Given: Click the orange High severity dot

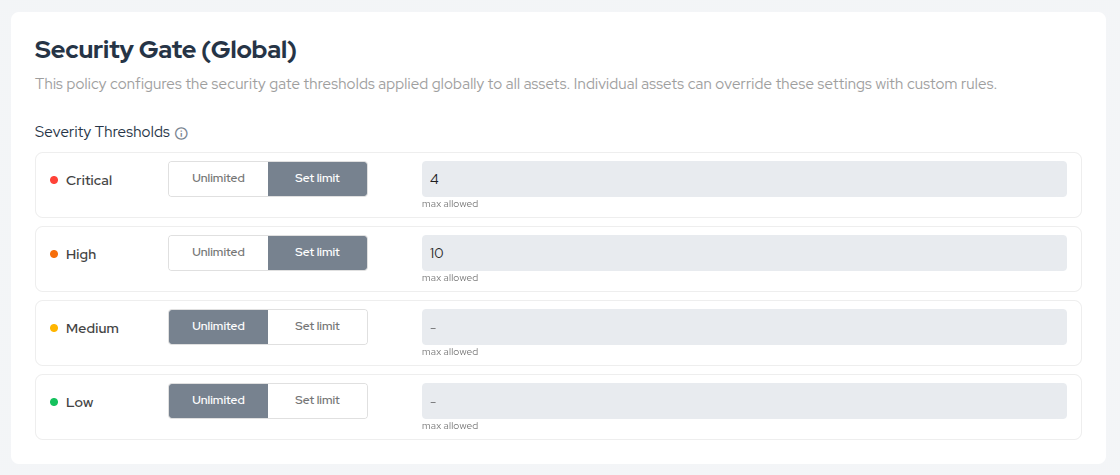Looking at the screenshot, I should pos(54,254).
